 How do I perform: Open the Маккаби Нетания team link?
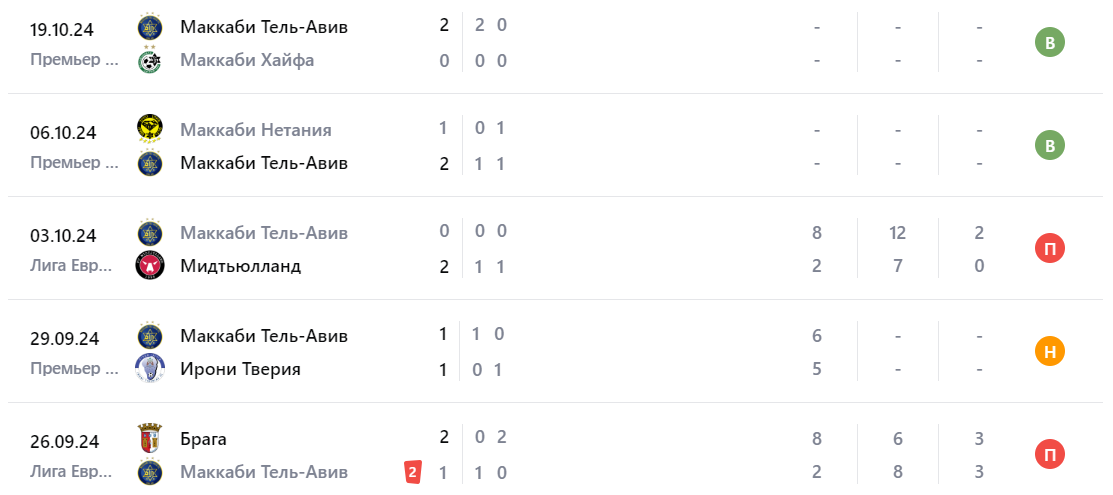[x=256, y=130]
